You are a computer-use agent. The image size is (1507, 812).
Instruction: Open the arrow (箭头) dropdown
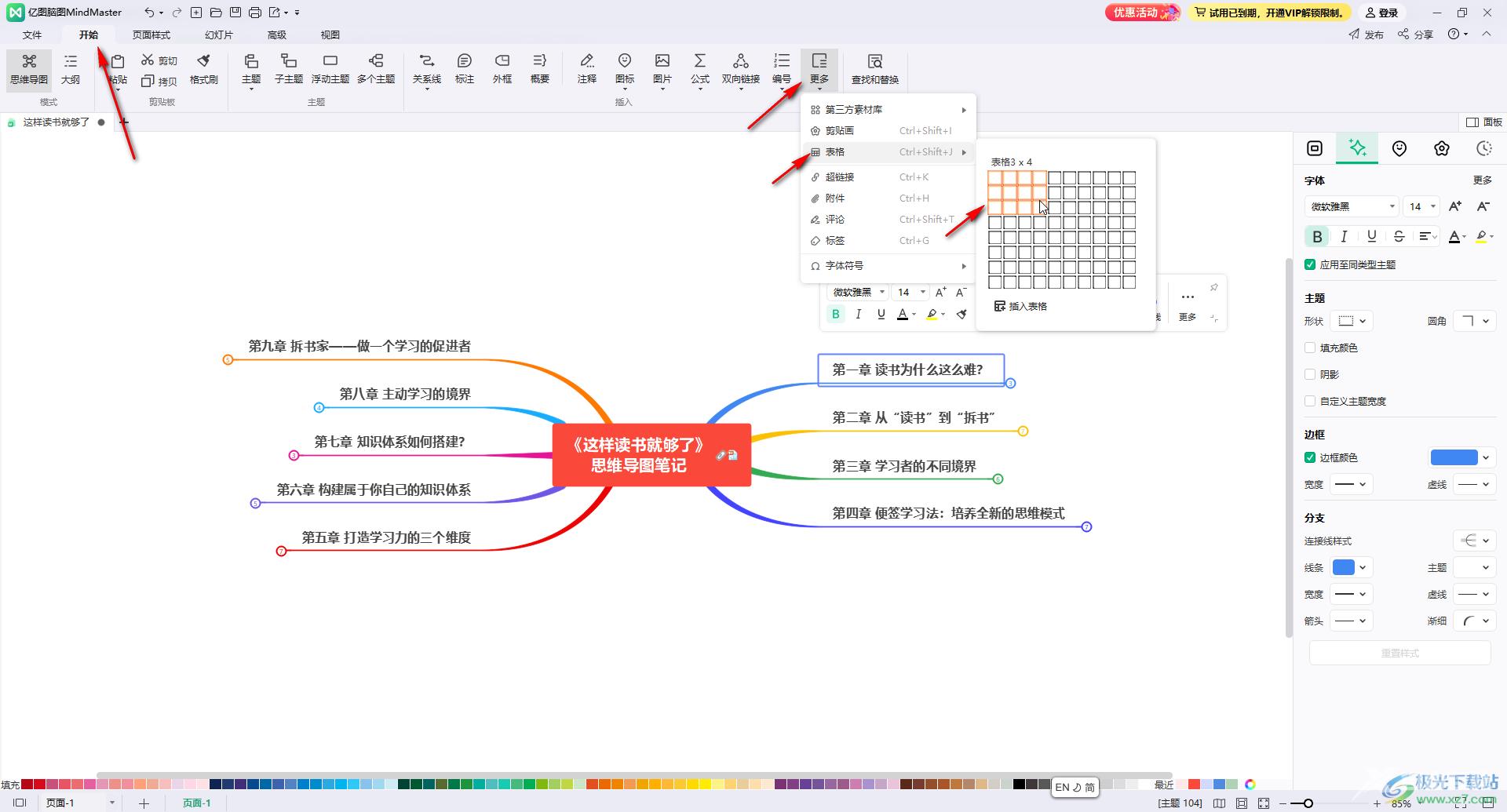[x=1352, y=621]
